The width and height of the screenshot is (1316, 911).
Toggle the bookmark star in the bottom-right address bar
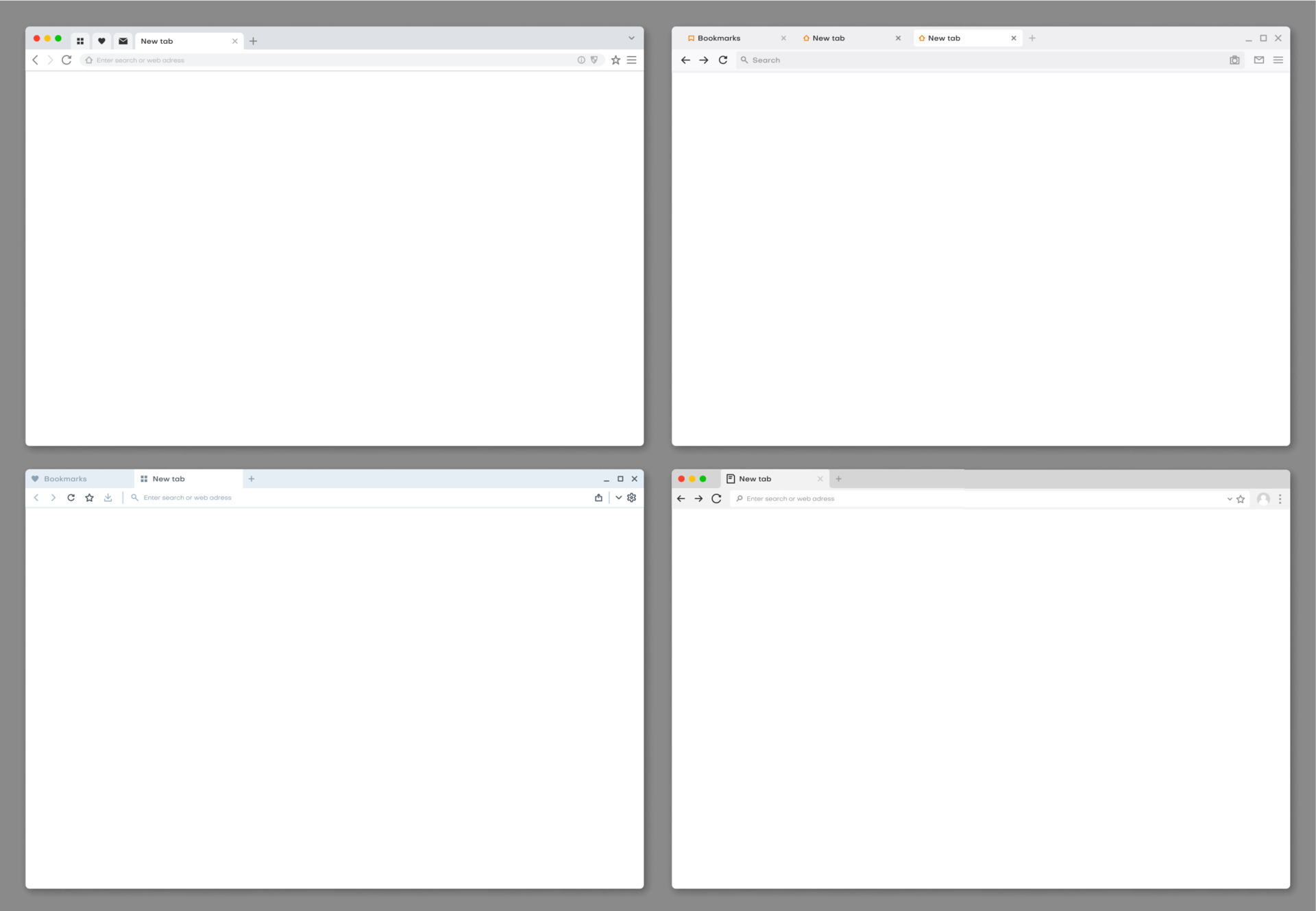point(1241,498)
